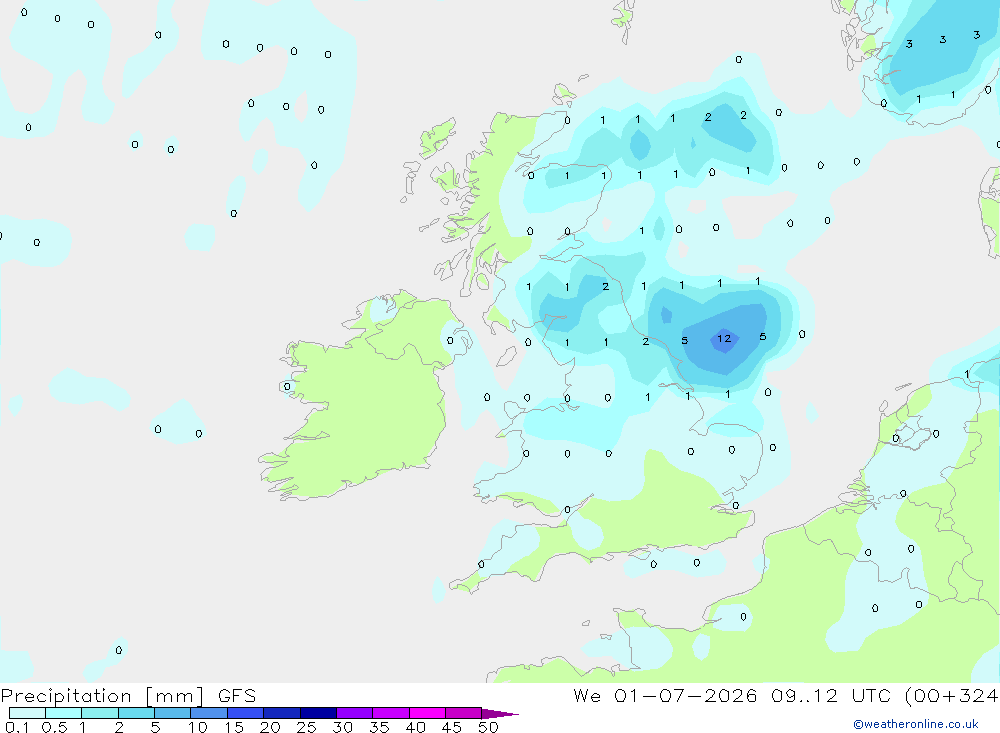
Task: Click the legend label "15"
Action: (234, 727)
